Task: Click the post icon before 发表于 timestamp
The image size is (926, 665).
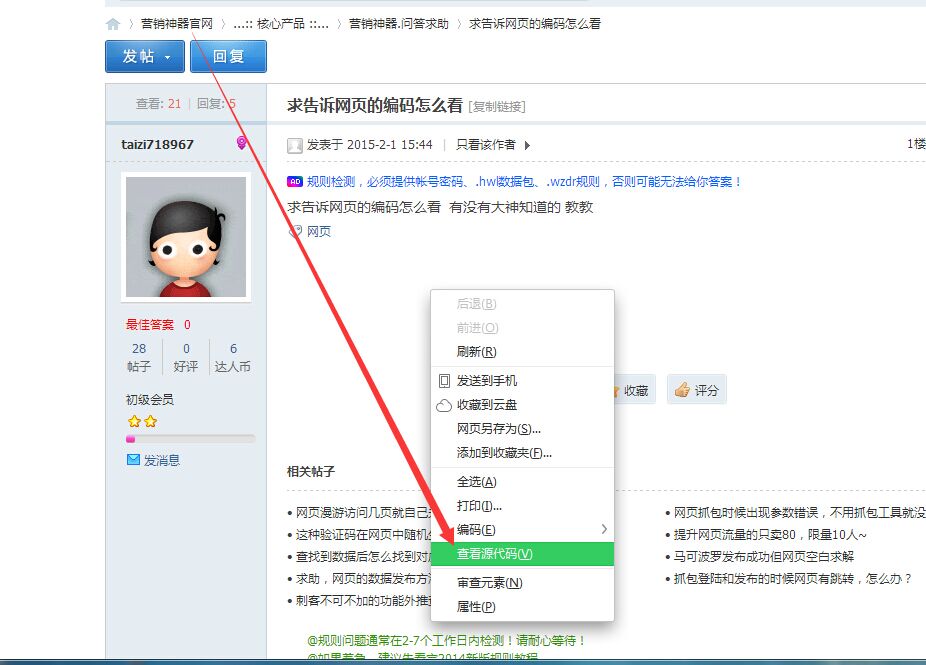Action: (x=294, y=144)
